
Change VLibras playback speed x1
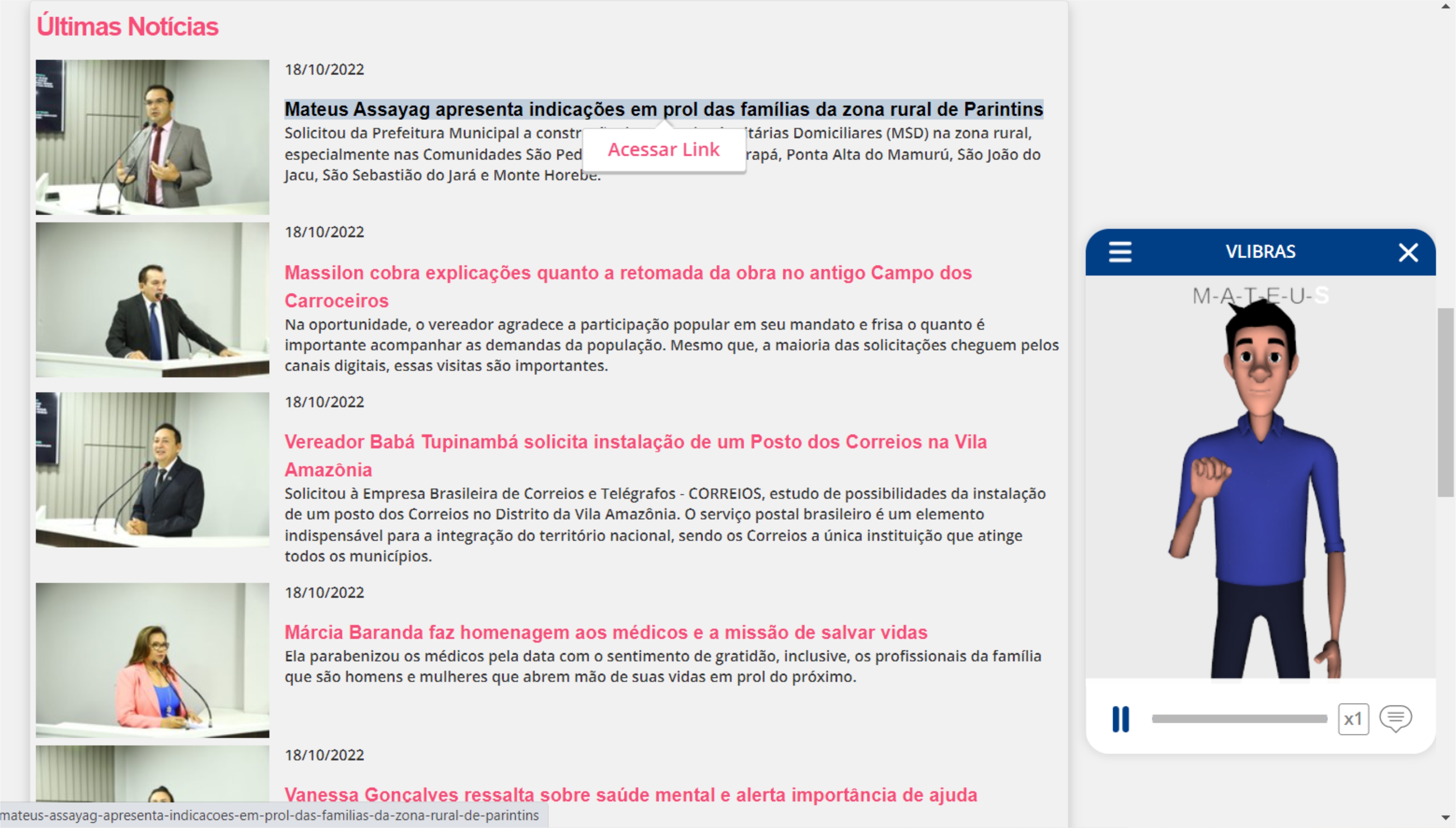(x=1353, y=719)
